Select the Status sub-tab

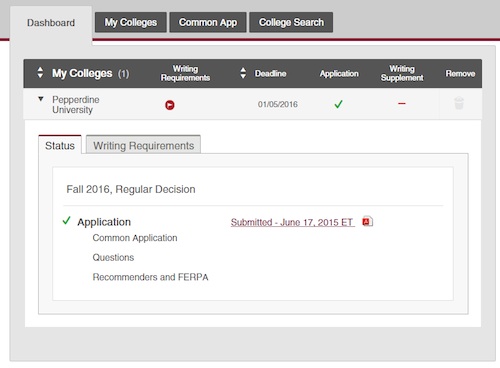click(60, 145)
